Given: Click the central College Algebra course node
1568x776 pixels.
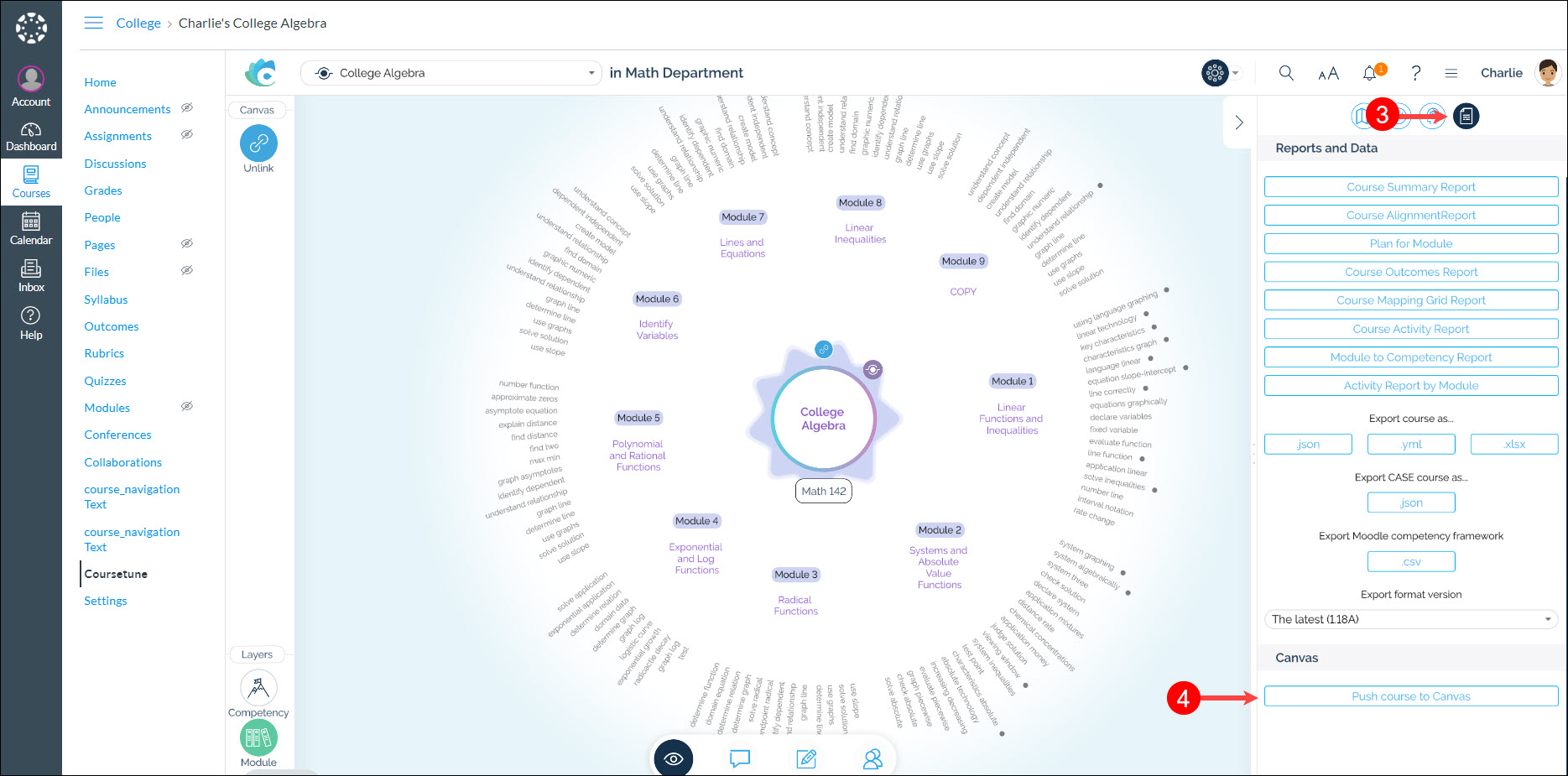Looking at the screenshot, I should tap(823, 419).
